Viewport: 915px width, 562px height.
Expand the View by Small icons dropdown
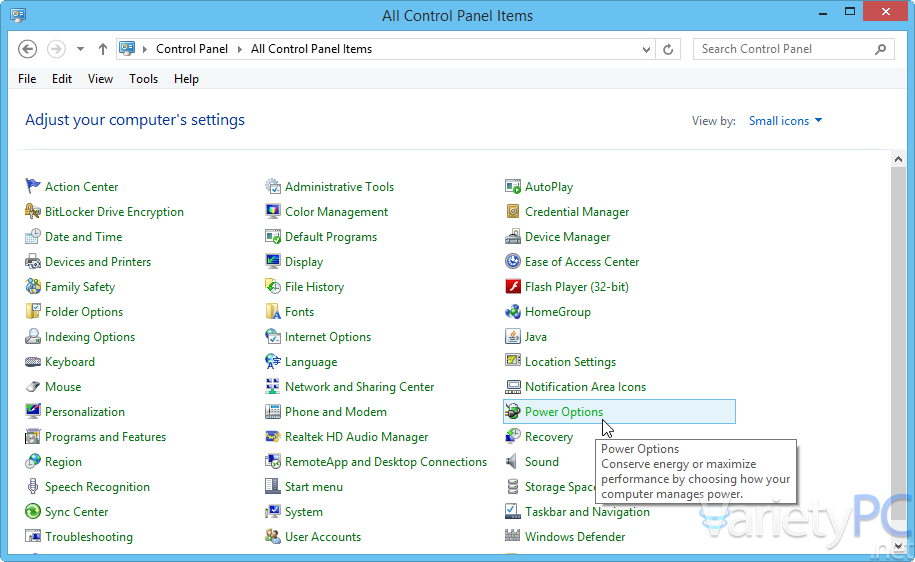click(x=785, y=121)
